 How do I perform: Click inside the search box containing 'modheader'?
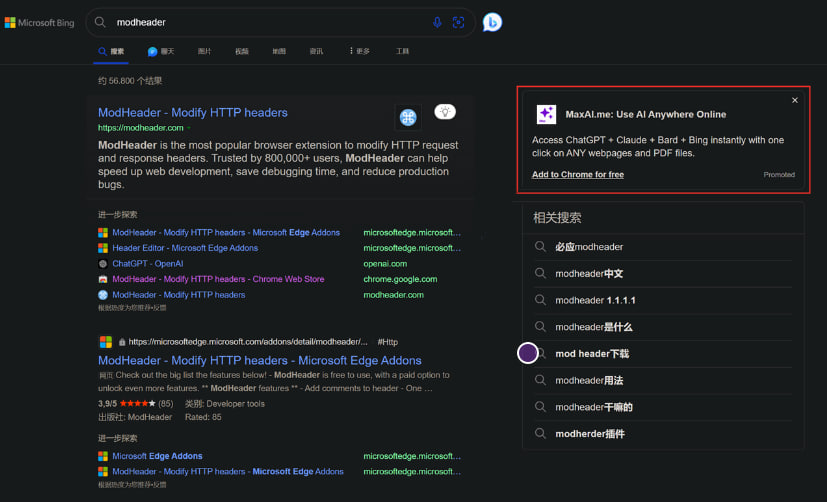(x=270, y=22)
